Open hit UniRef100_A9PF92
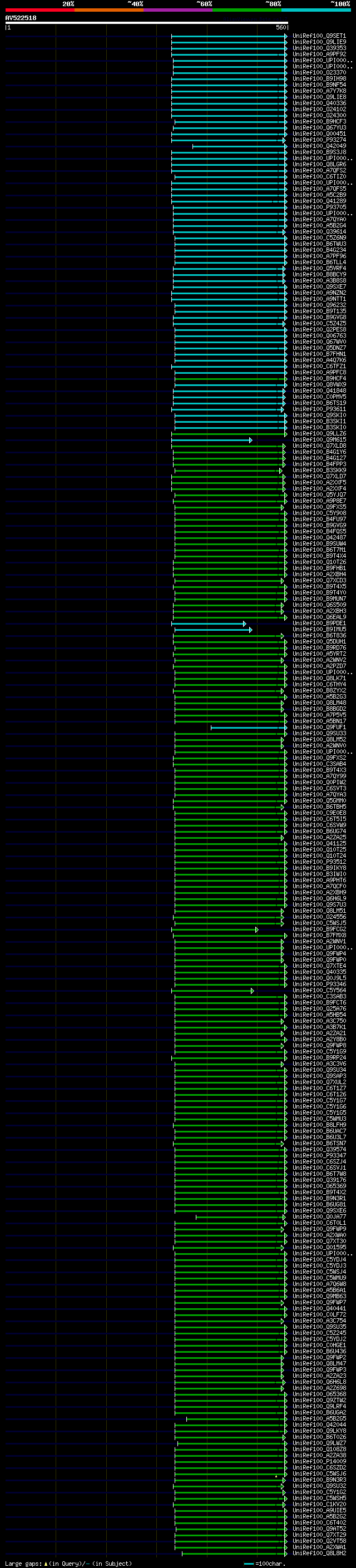The height and width of the screenshot is (1568, 356). [x=319, y=54]
